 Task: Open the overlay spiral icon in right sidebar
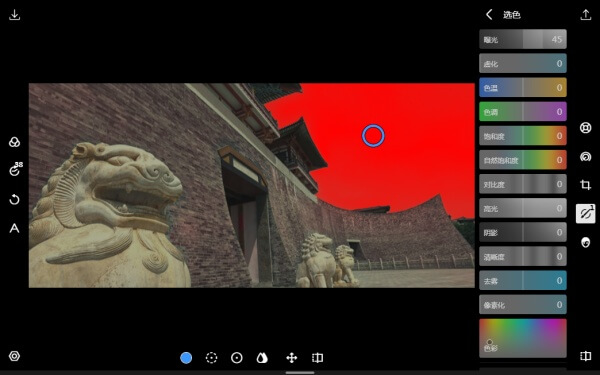(x=585, y=157)
